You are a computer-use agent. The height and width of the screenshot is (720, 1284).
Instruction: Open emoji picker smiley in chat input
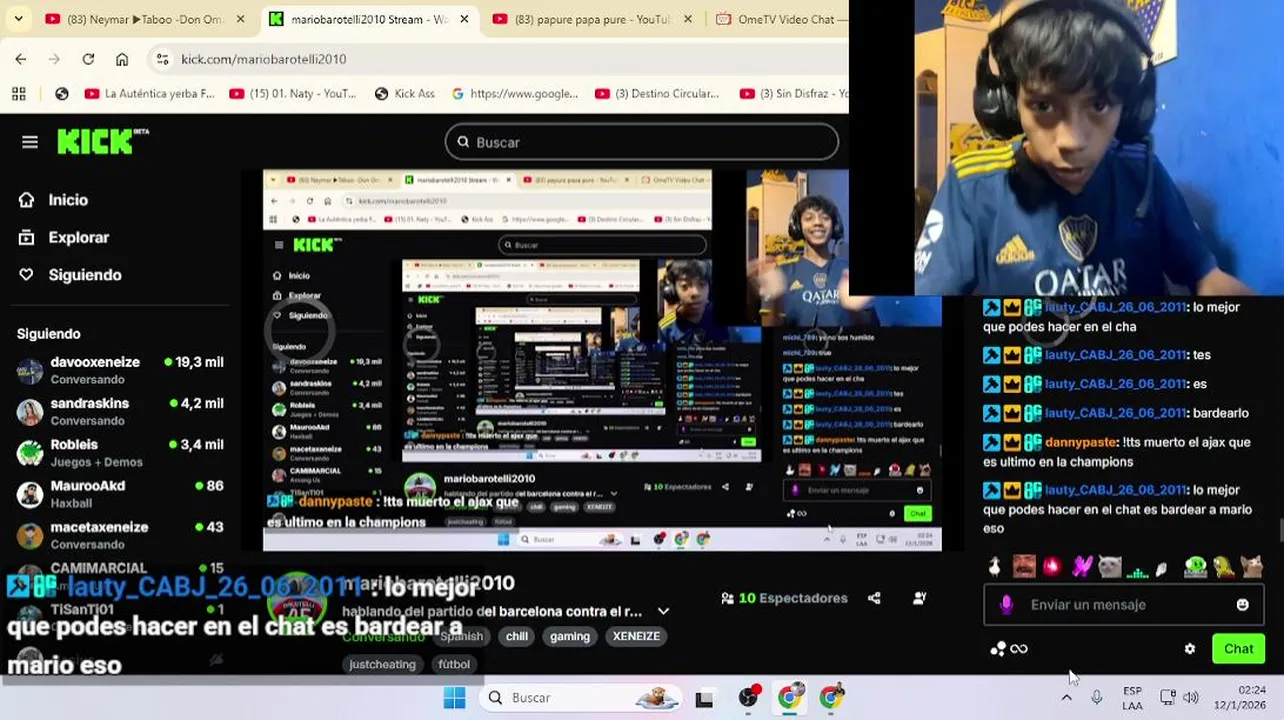coord(1243,605)
